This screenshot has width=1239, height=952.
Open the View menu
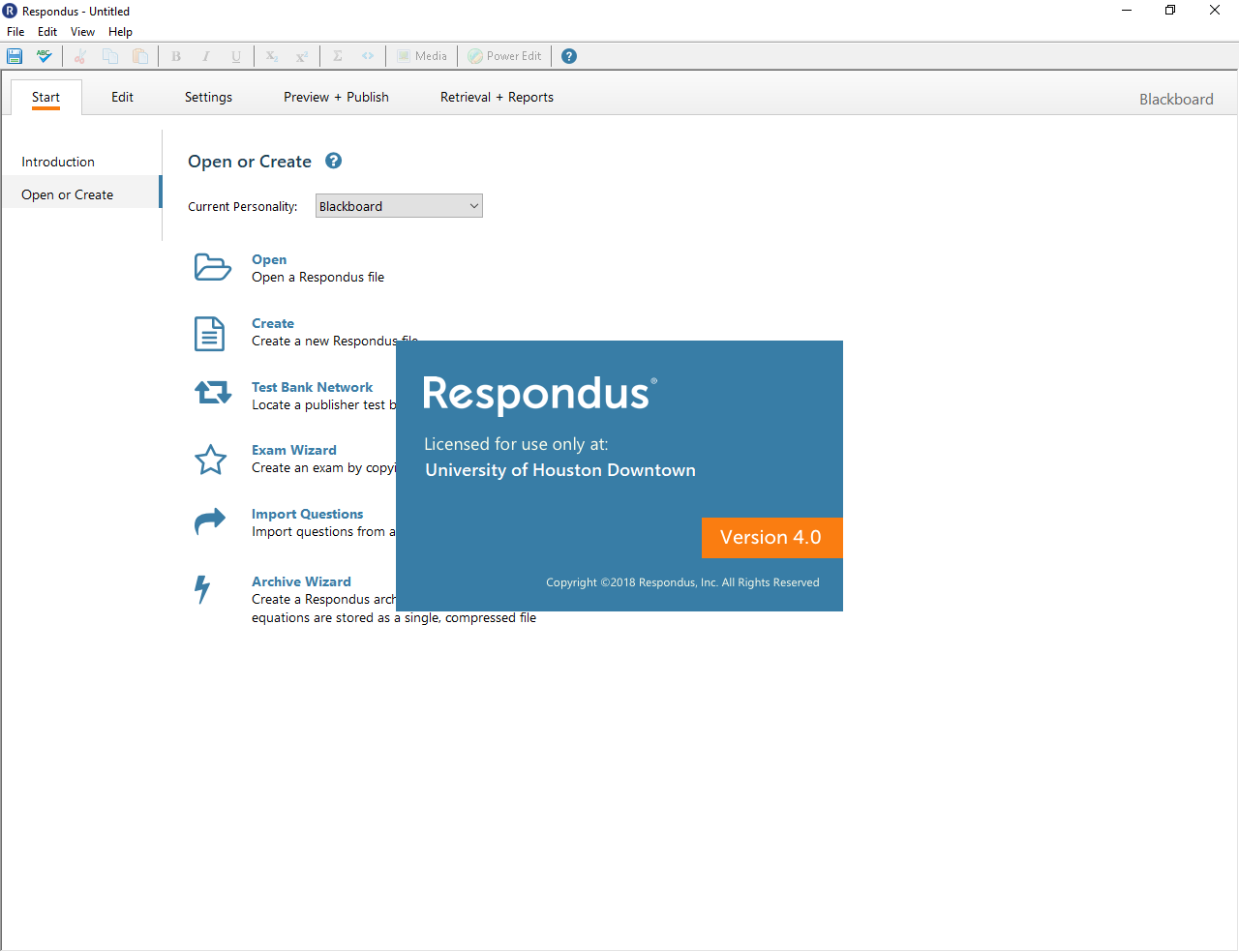point(82,32)
